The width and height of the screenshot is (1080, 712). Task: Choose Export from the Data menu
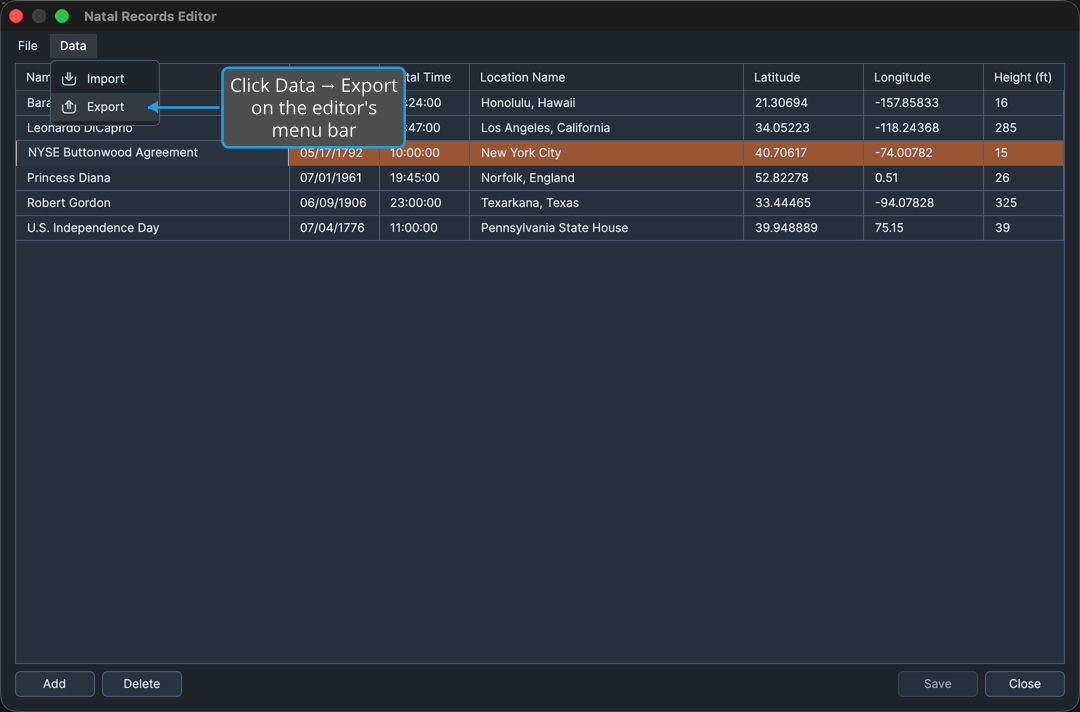[105, 107]
